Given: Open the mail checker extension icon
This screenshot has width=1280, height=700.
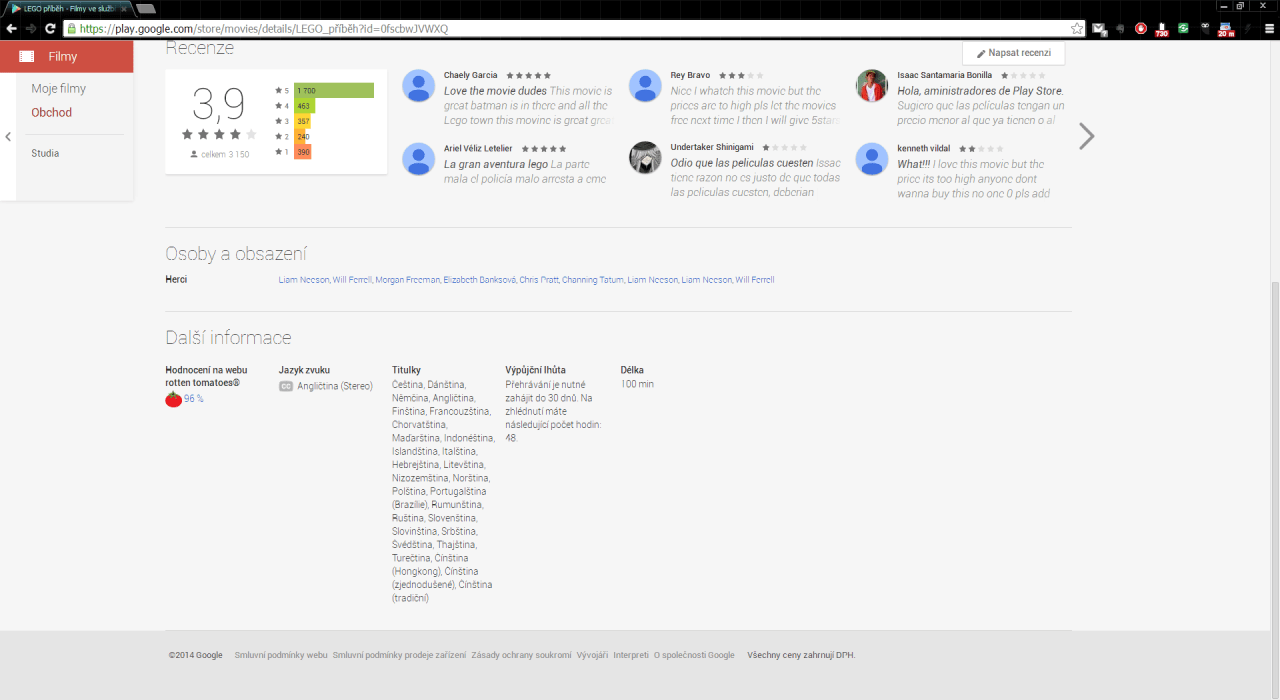Looking at the screenshot, I should tap(1099, 29).
